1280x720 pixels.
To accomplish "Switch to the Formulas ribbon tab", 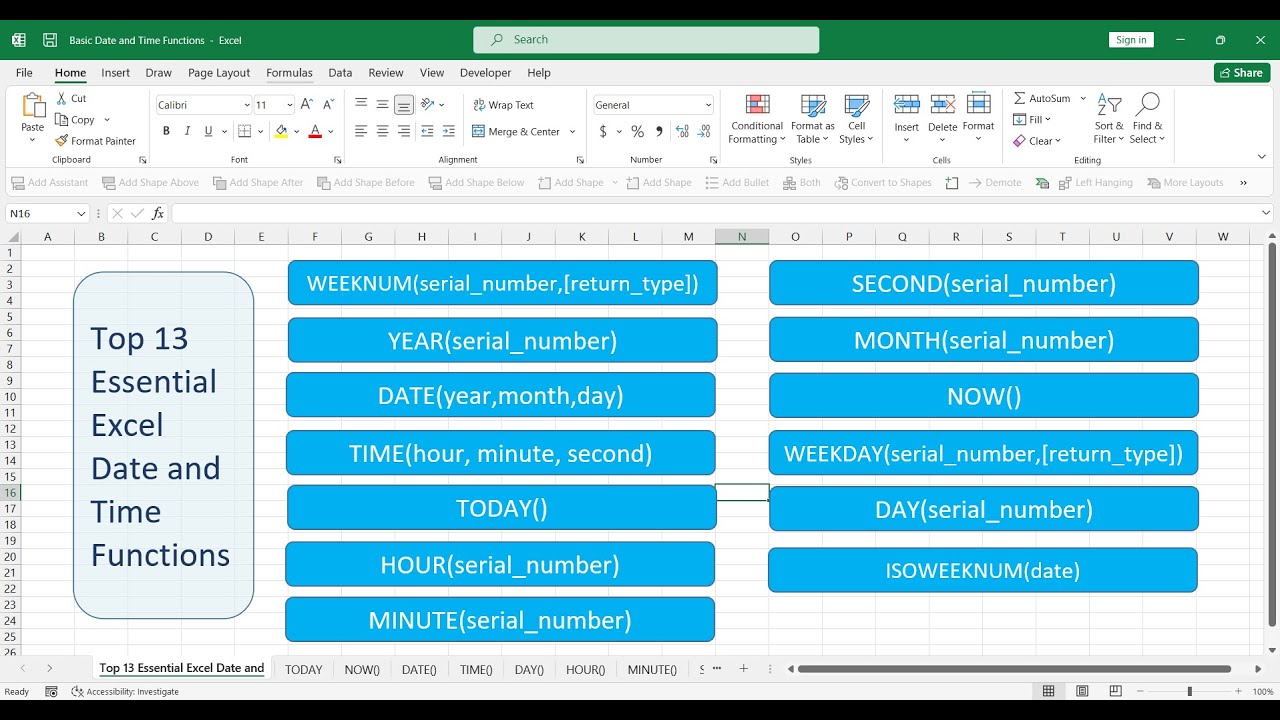I will coord(289,73).
